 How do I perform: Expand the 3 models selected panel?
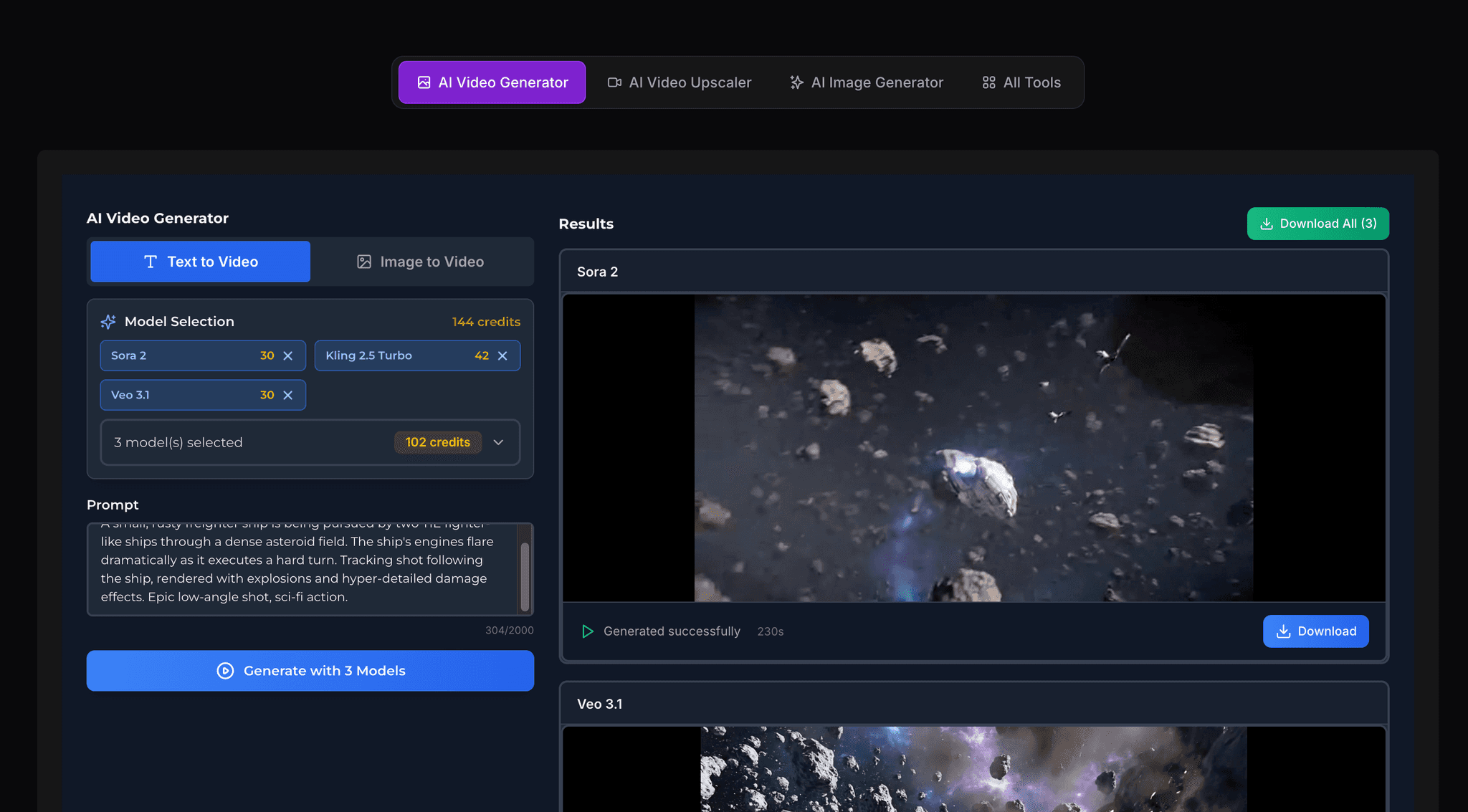click(x=499, y=442)
